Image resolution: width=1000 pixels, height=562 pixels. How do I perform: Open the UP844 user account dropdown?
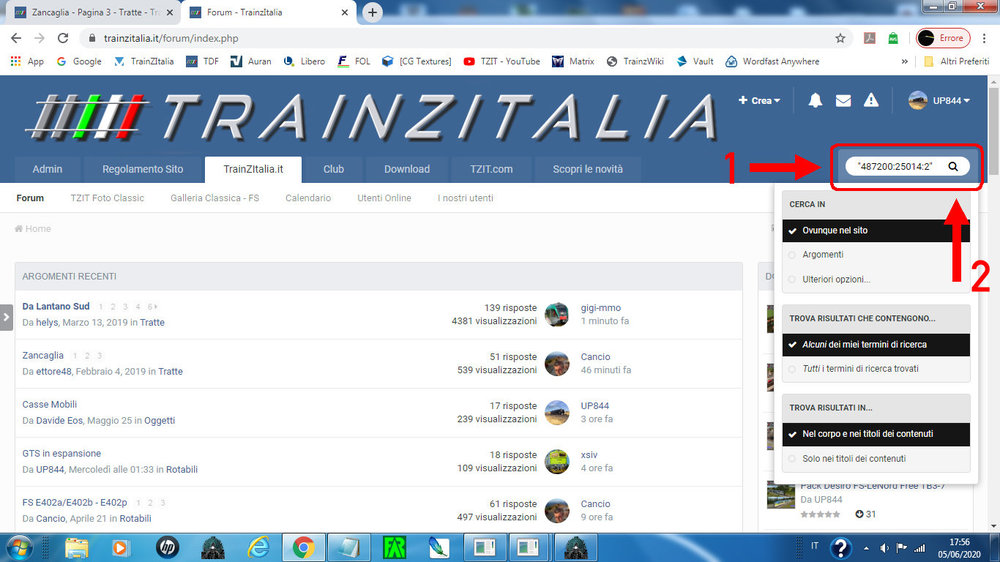coord(939,100)
